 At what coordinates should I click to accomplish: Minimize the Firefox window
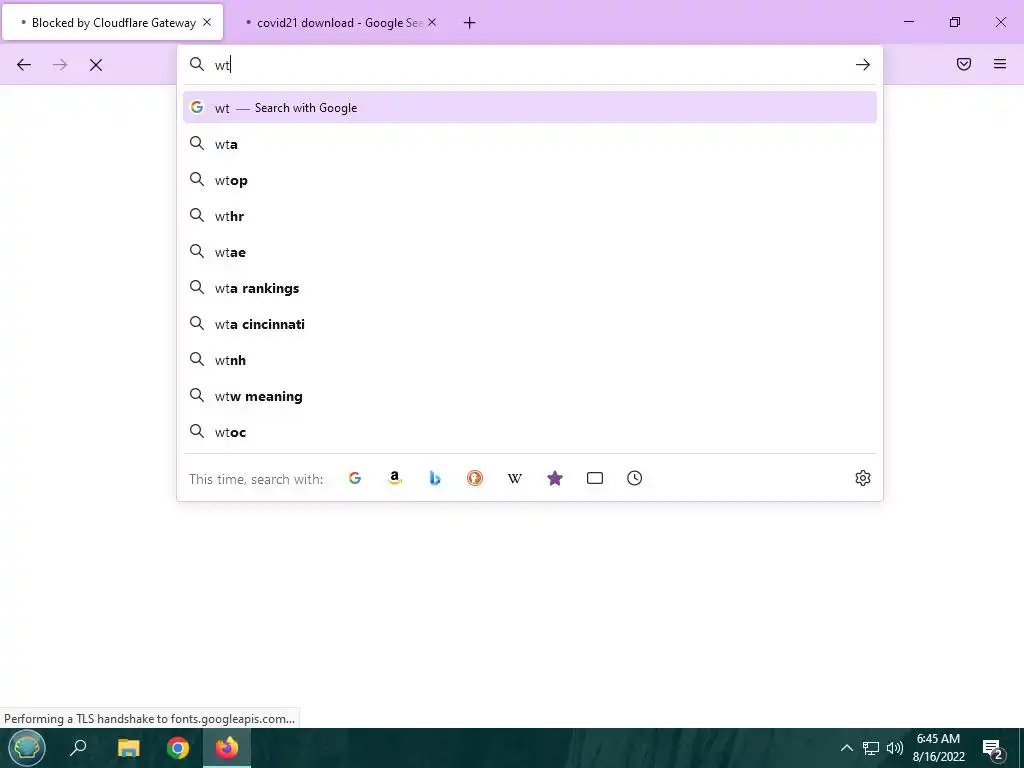point(908,22)
